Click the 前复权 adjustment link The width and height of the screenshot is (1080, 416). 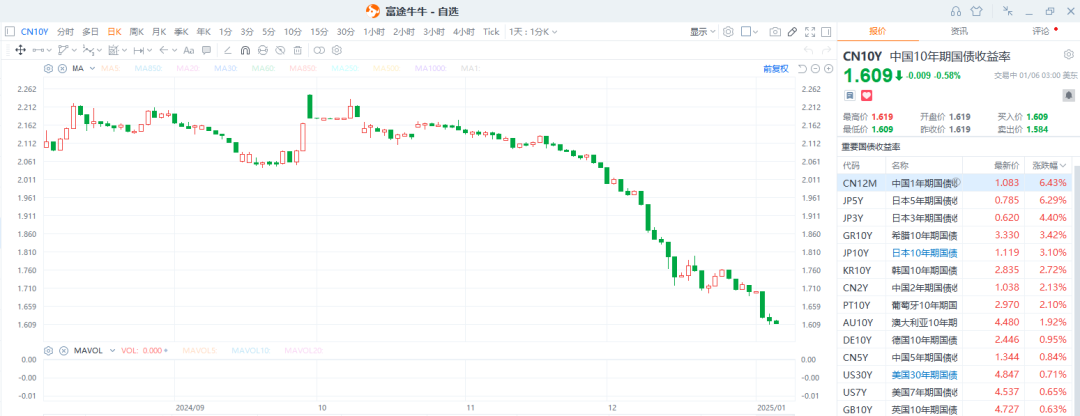[x=775, y=68]
